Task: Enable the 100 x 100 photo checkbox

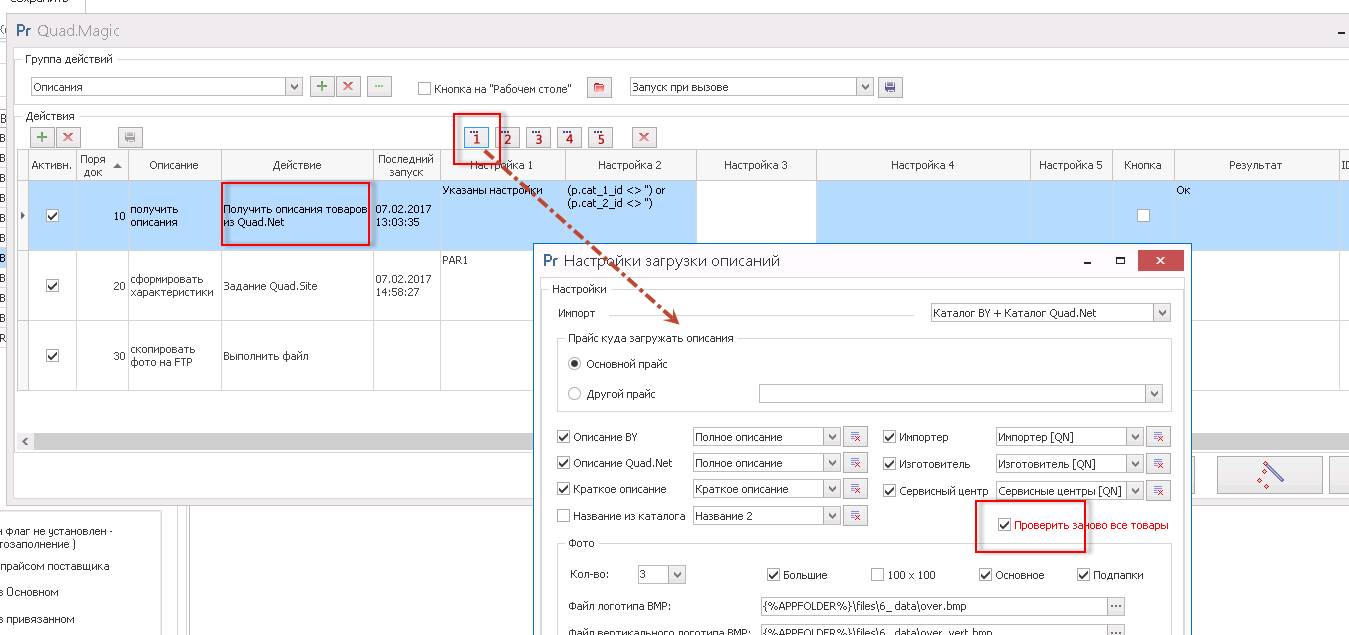Action: point(877,575)
